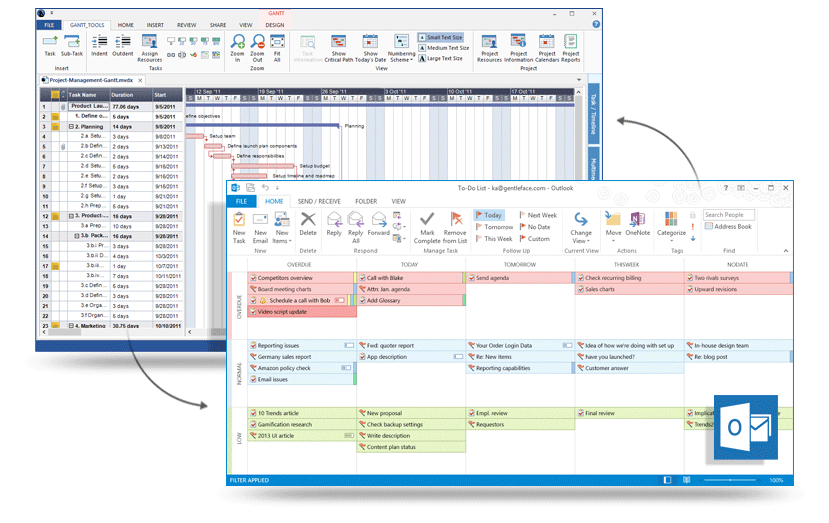Flag task for Tomorrow in Follow Up
829x523 pixels.
tap(494, 227)
